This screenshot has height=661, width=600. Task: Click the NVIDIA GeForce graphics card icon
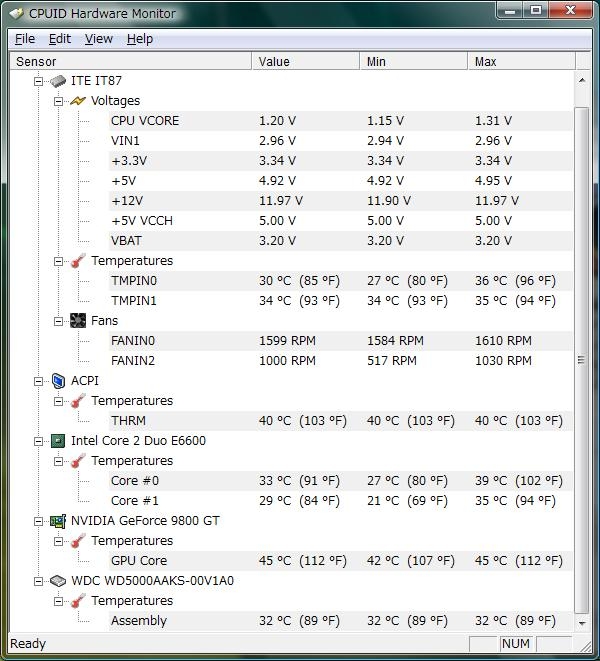coord(58,521)
